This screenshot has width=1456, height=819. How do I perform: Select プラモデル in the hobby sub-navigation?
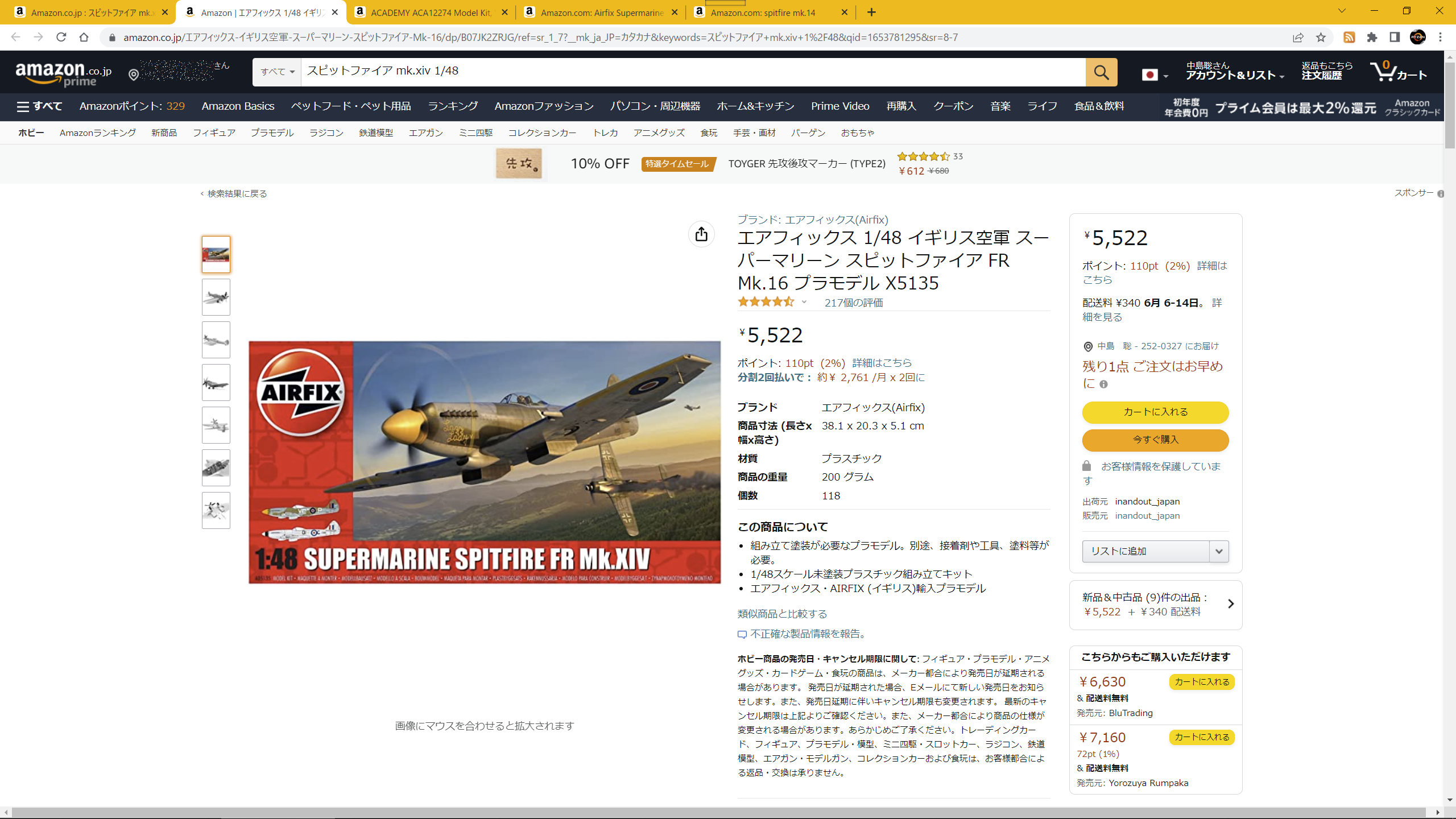pos(272,133)
